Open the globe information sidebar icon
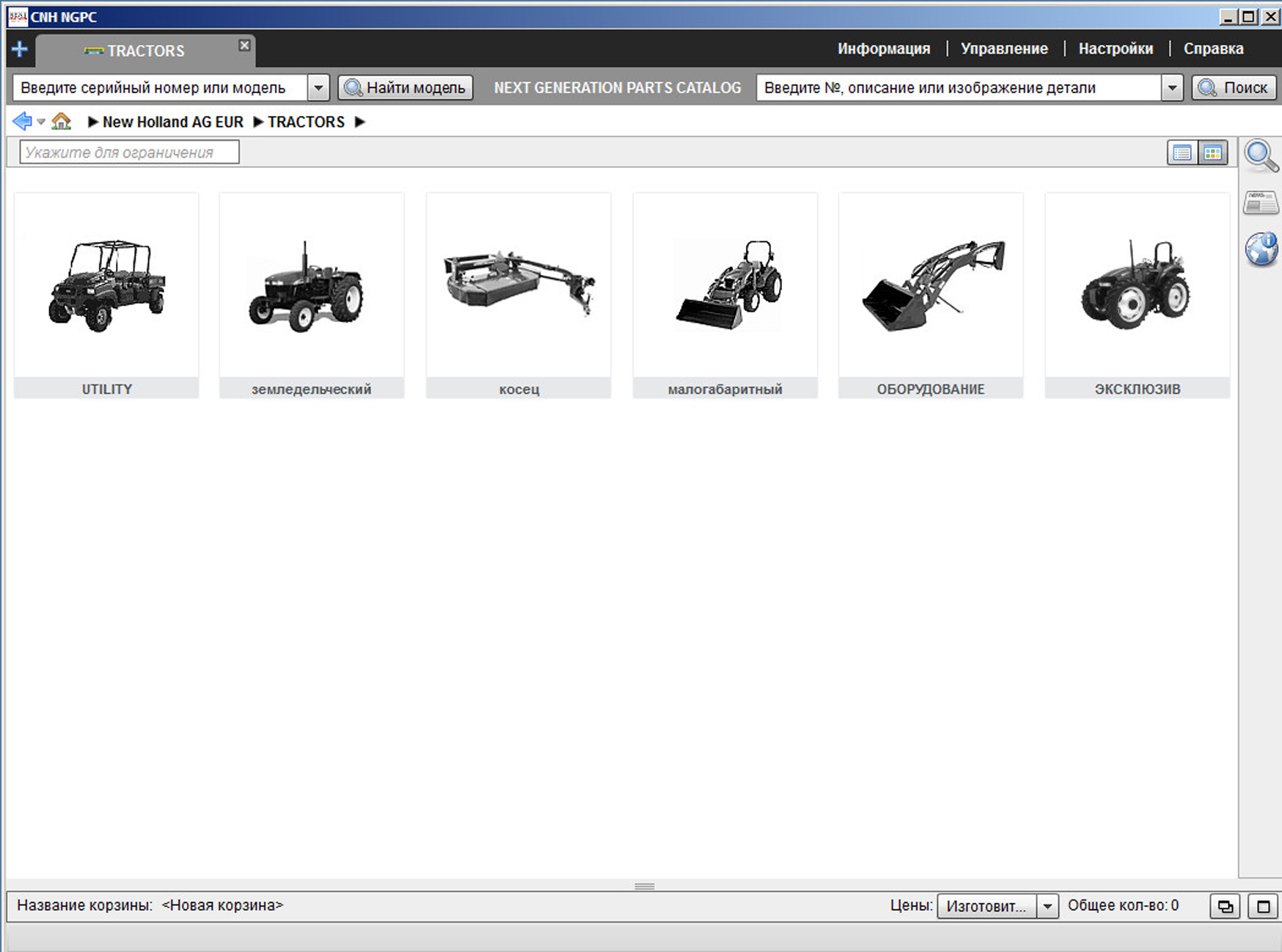The image size is (1282, 952). point(1261,249)
